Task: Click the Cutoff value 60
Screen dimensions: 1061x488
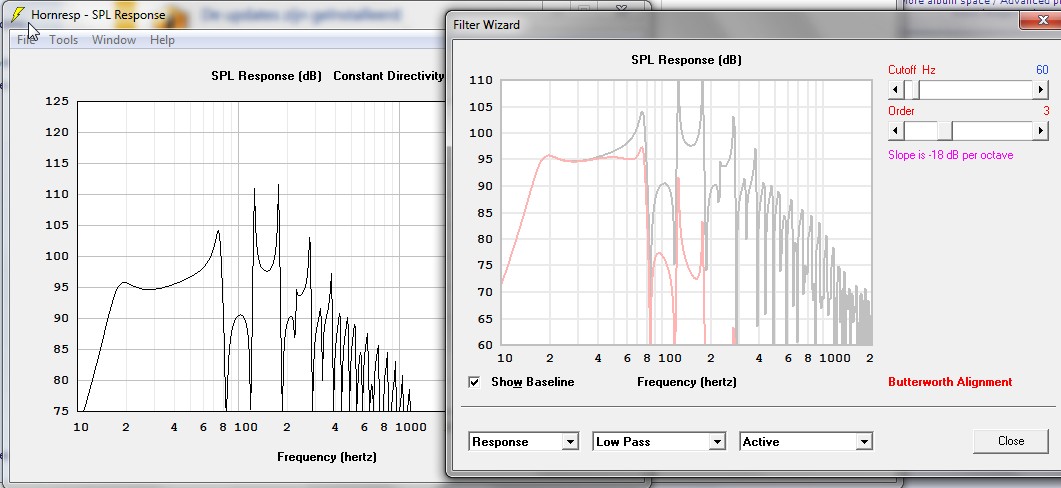Action: tap(1042, 70)
